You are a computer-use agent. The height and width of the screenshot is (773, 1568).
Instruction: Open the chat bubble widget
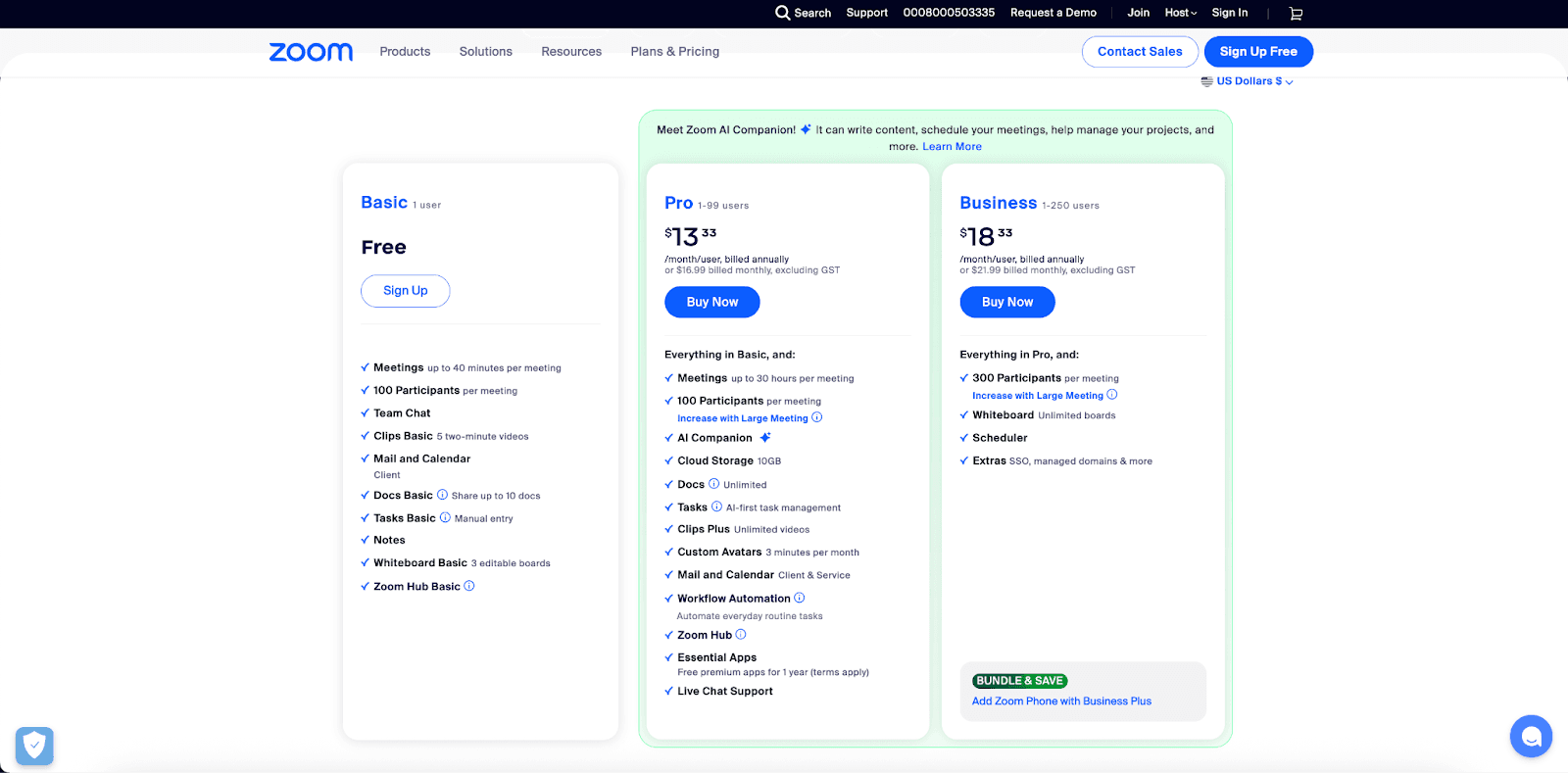coord(1531,736)
